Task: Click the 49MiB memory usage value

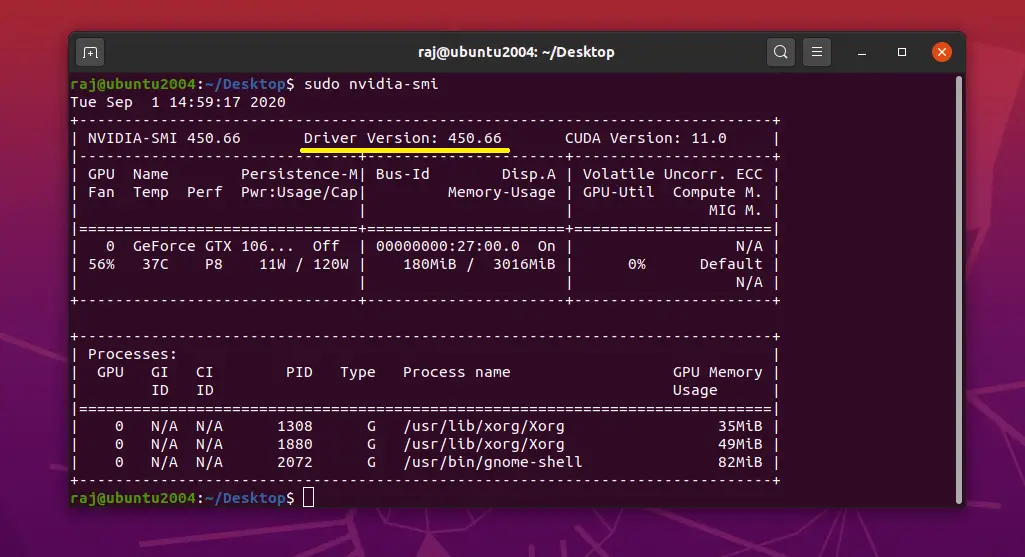Action: pyautogui.click(x=740, y=444)
